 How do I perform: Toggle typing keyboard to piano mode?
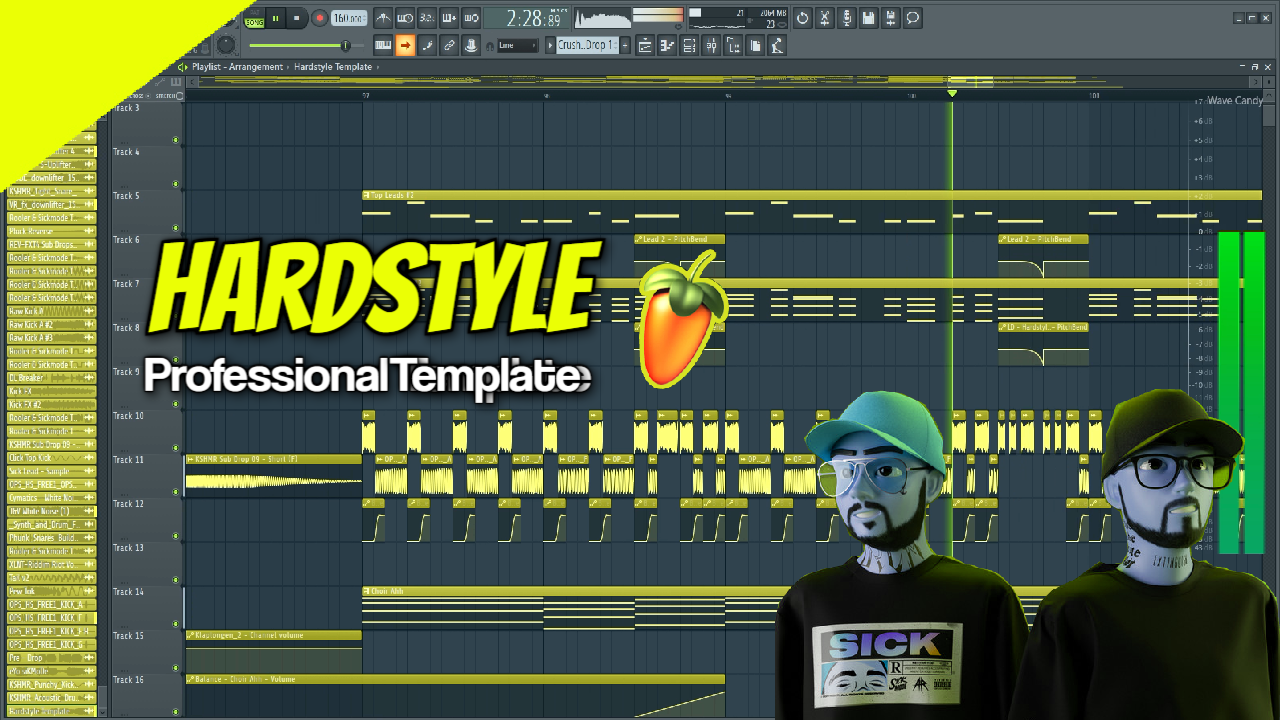383,45
